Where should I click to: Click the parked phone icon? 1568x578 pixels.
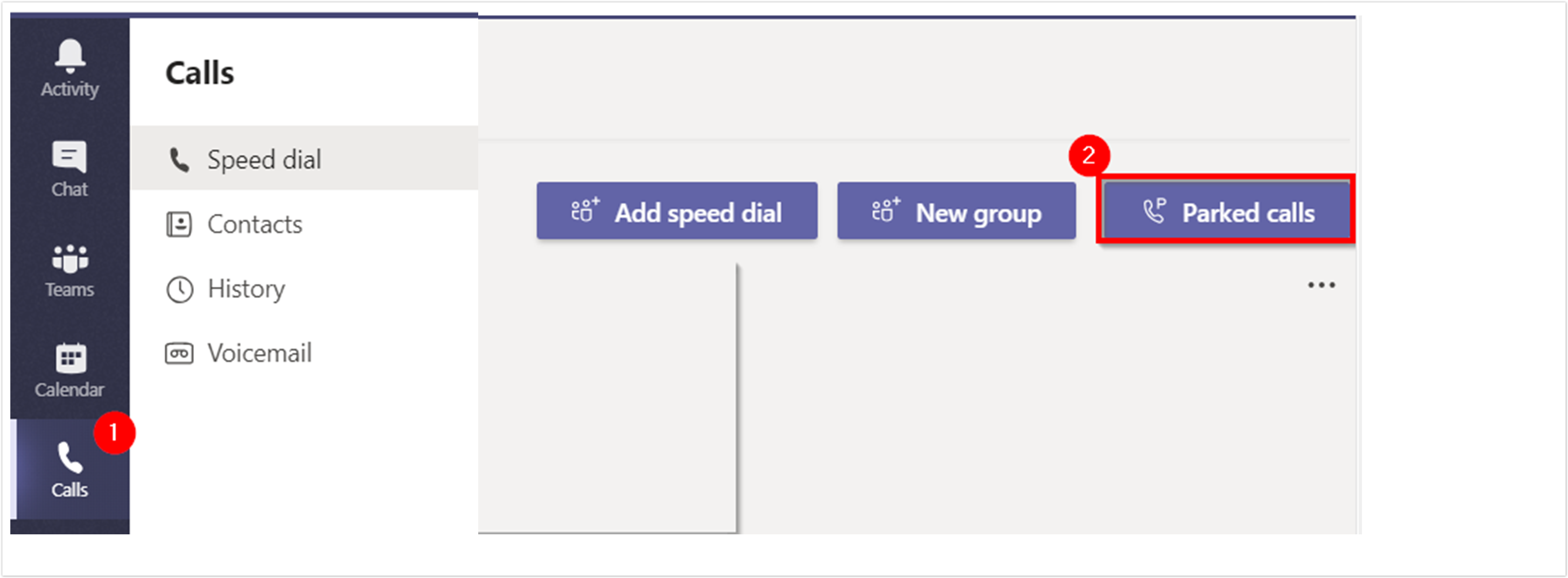point(1154,211)
